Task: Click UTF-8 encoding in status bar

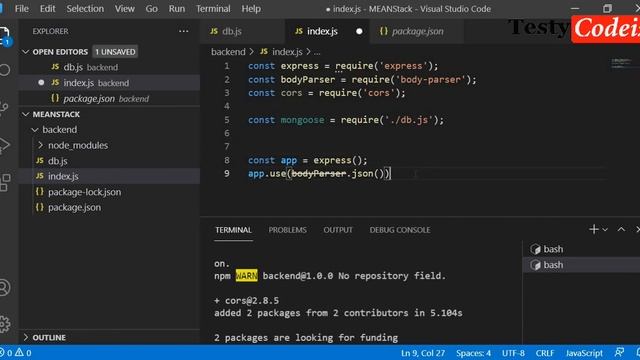Action: (x=513, y=353)
